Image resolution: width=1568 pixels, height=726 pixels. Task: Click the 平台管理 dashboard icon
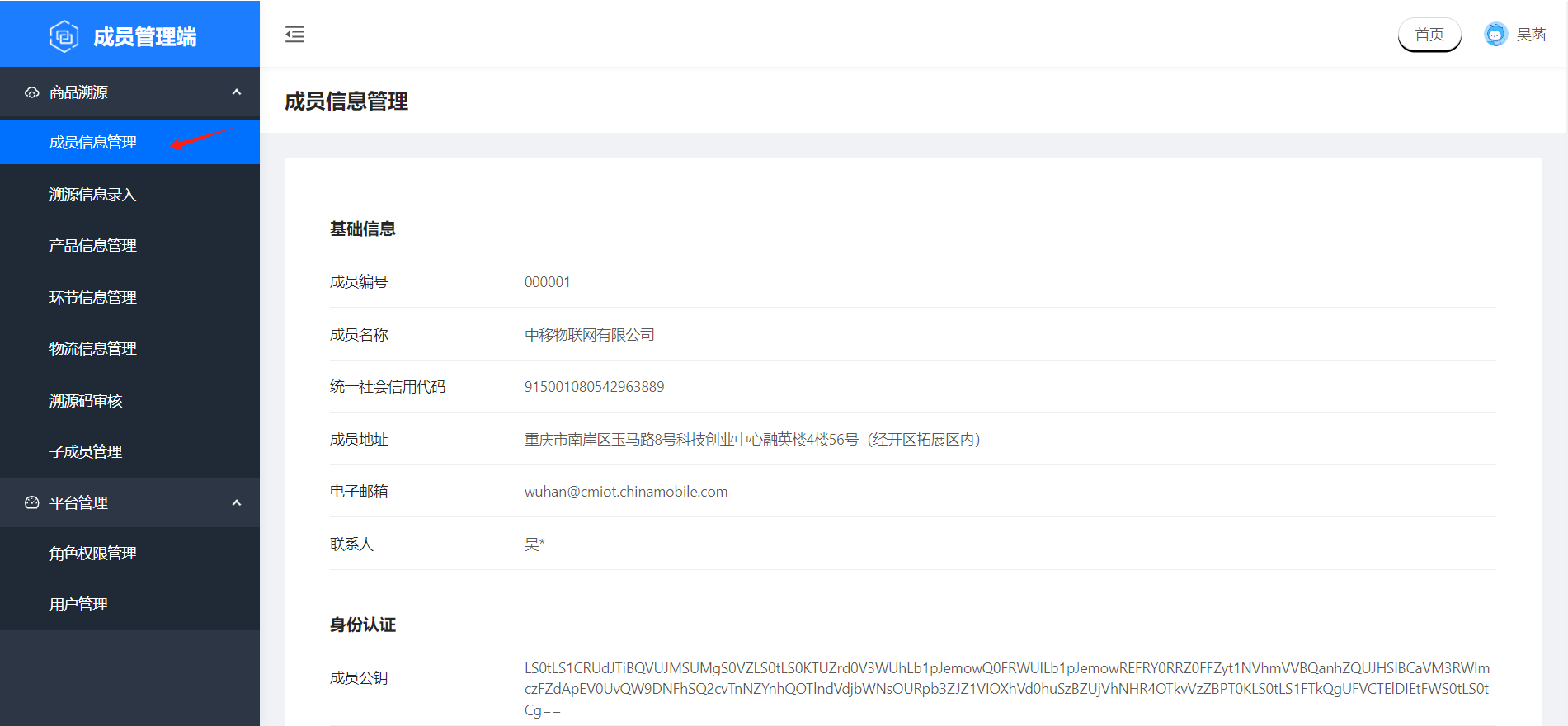tap(32, 502)
